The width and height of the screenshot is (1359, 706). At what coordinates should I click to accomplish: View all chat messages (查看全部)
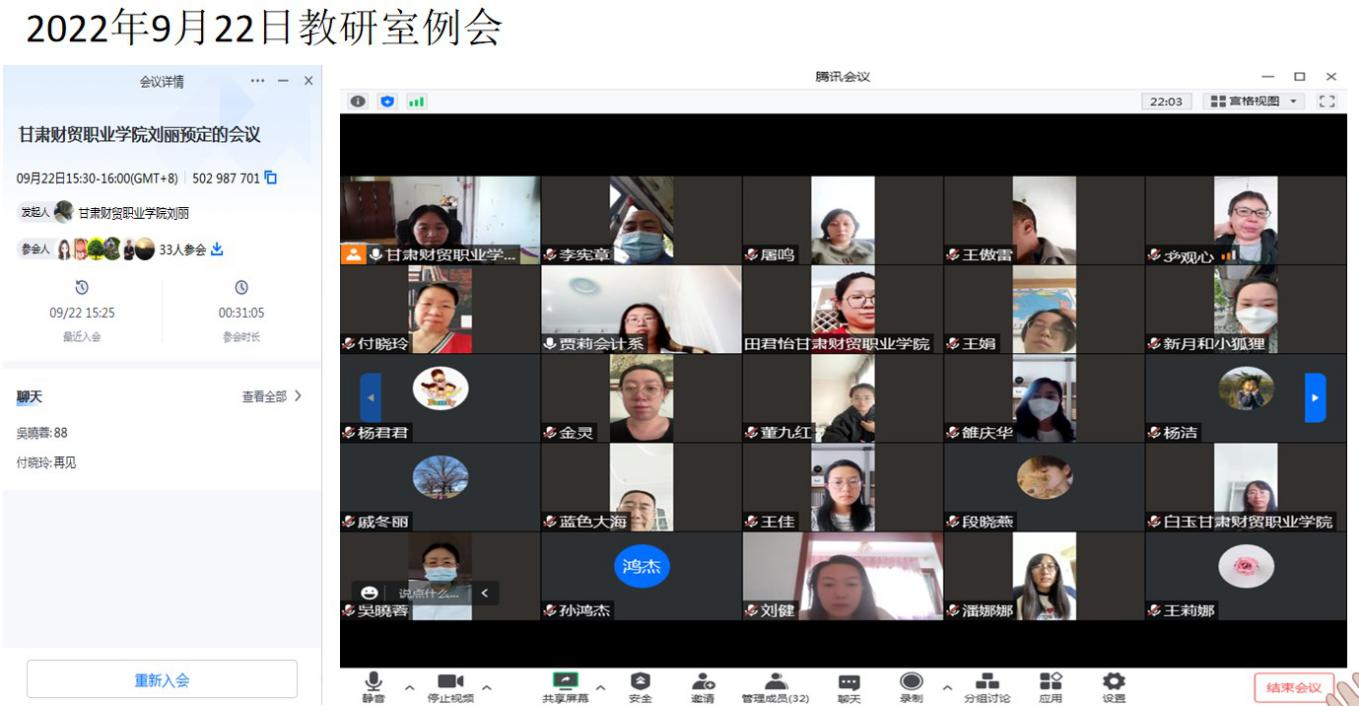(271, 397)
